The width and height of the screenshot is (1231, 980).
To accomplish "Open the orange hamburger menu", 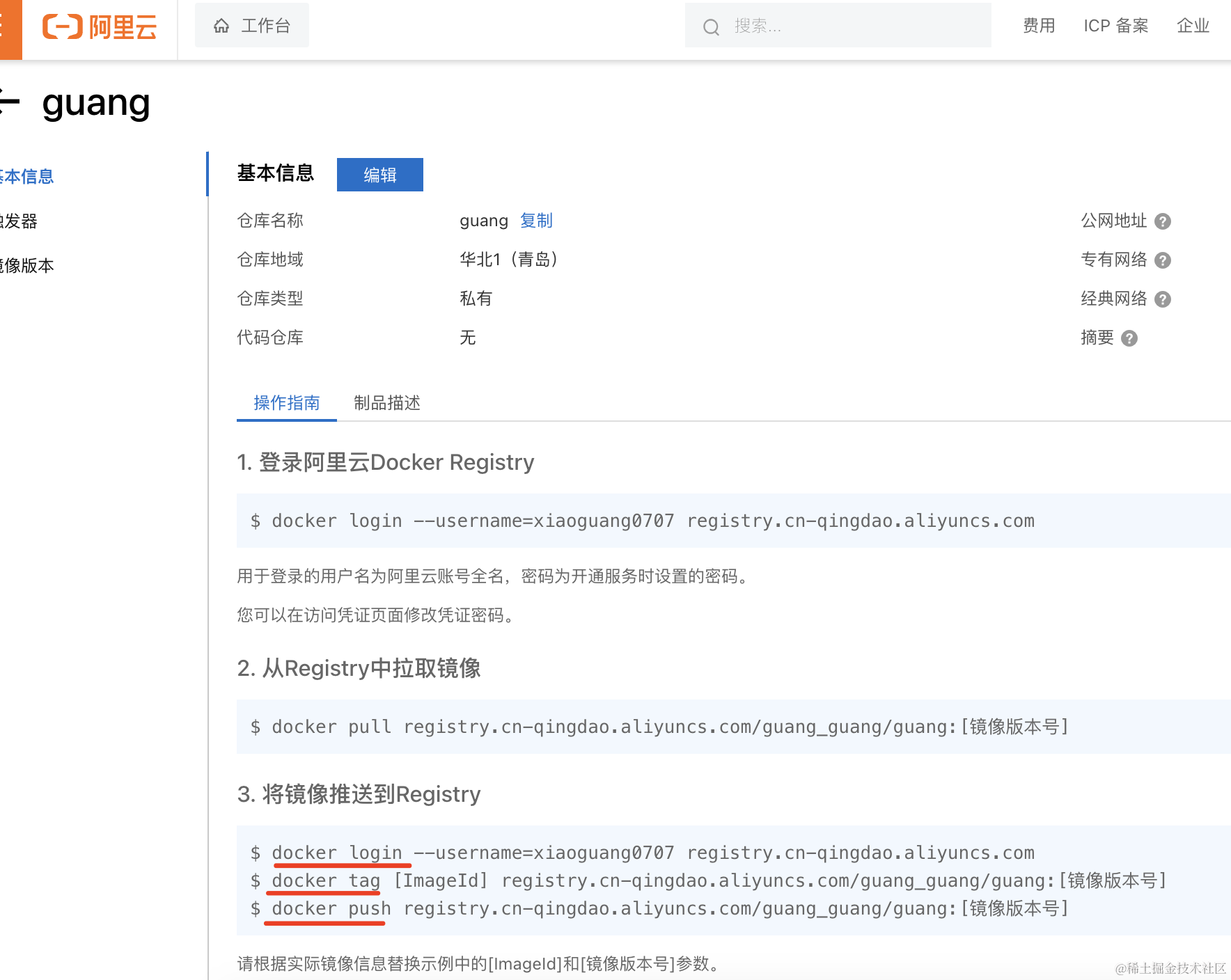I will click(10, 29).
